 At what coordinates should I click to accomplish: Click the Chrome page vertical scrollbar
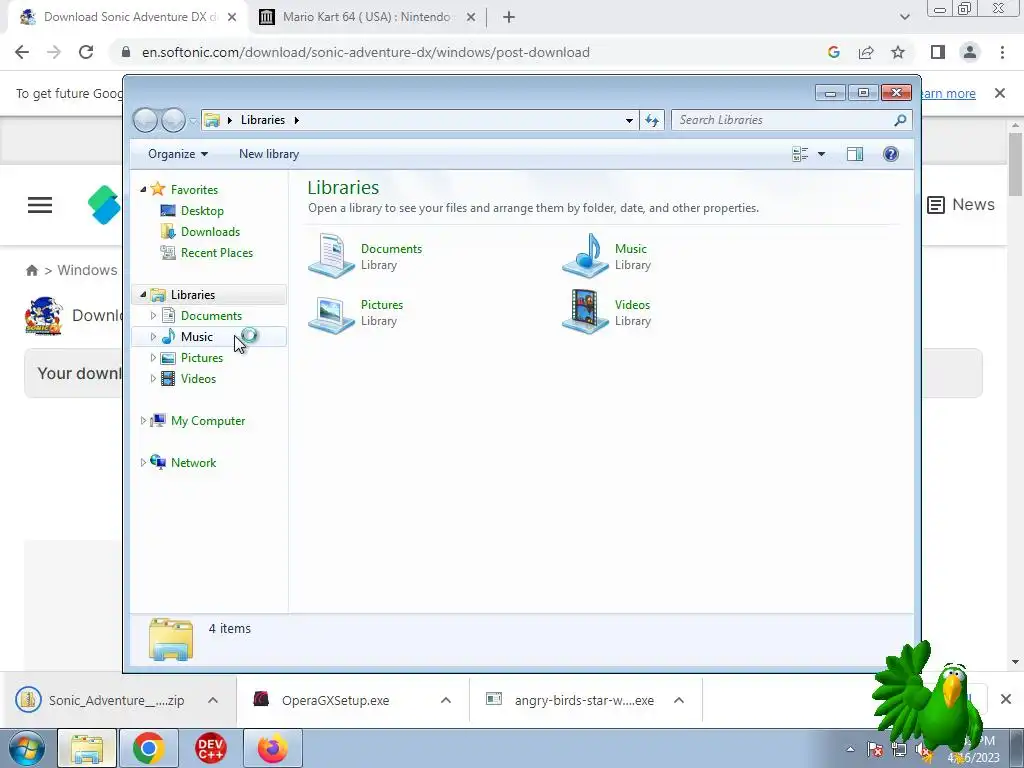coord(1016,165)
